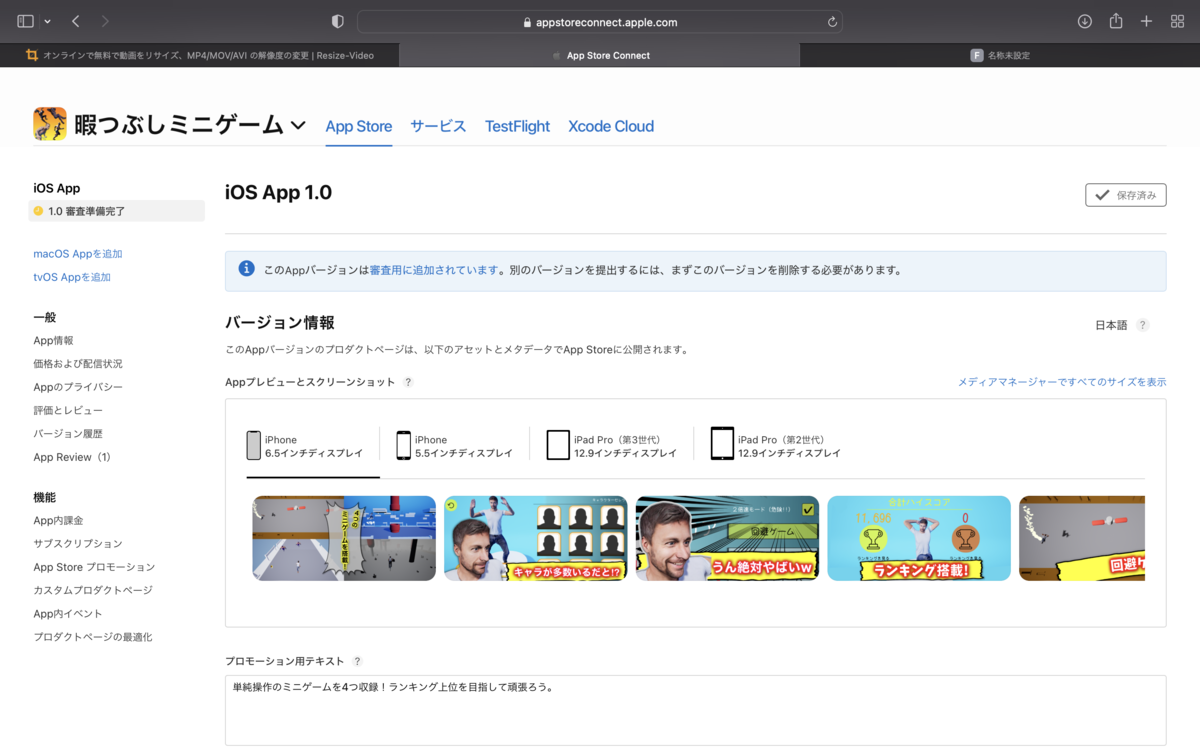Open the sidebar dropdown chevron

coord(47,22)
